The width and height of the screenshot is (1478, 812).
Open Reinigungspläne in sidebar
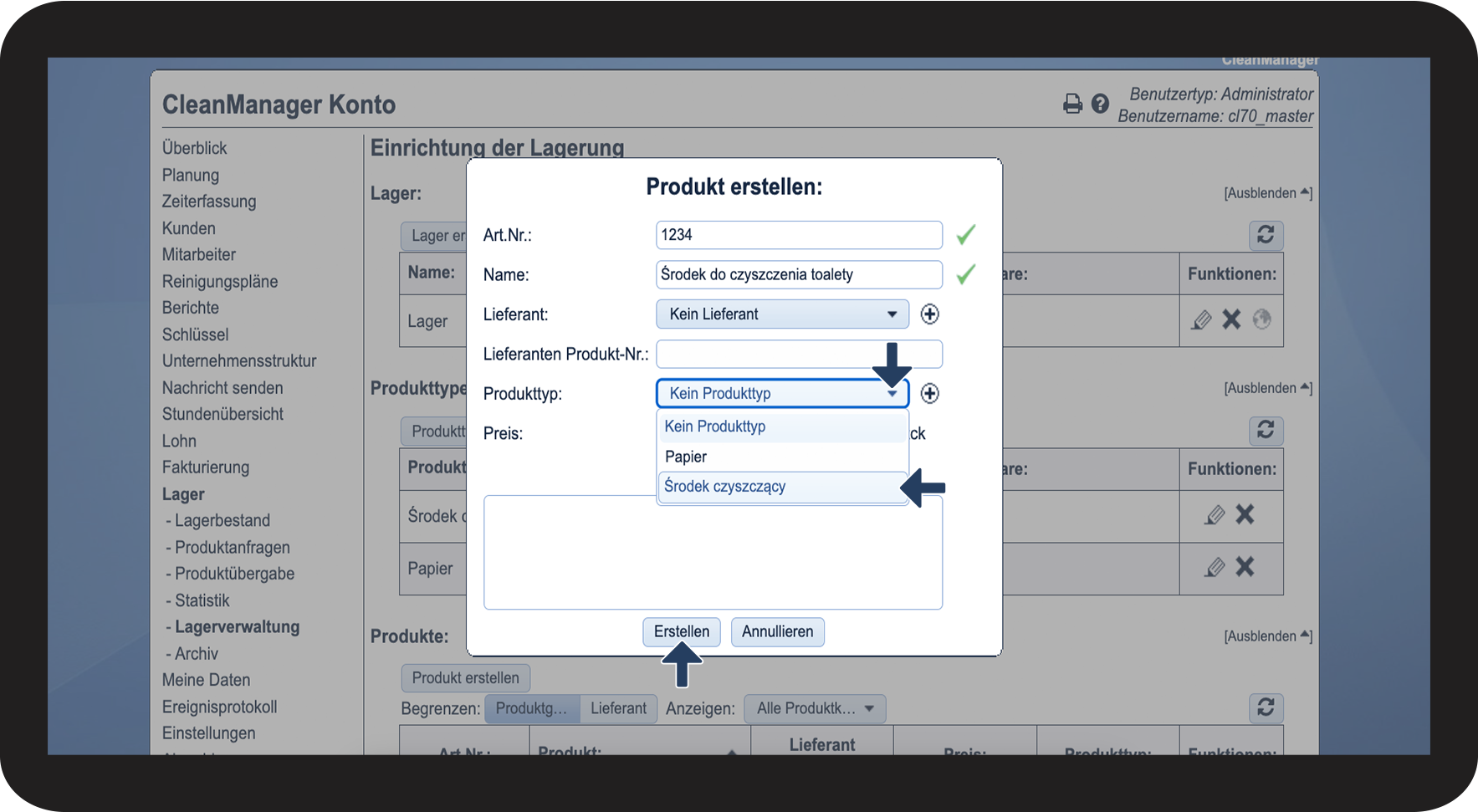pos(220,281)
